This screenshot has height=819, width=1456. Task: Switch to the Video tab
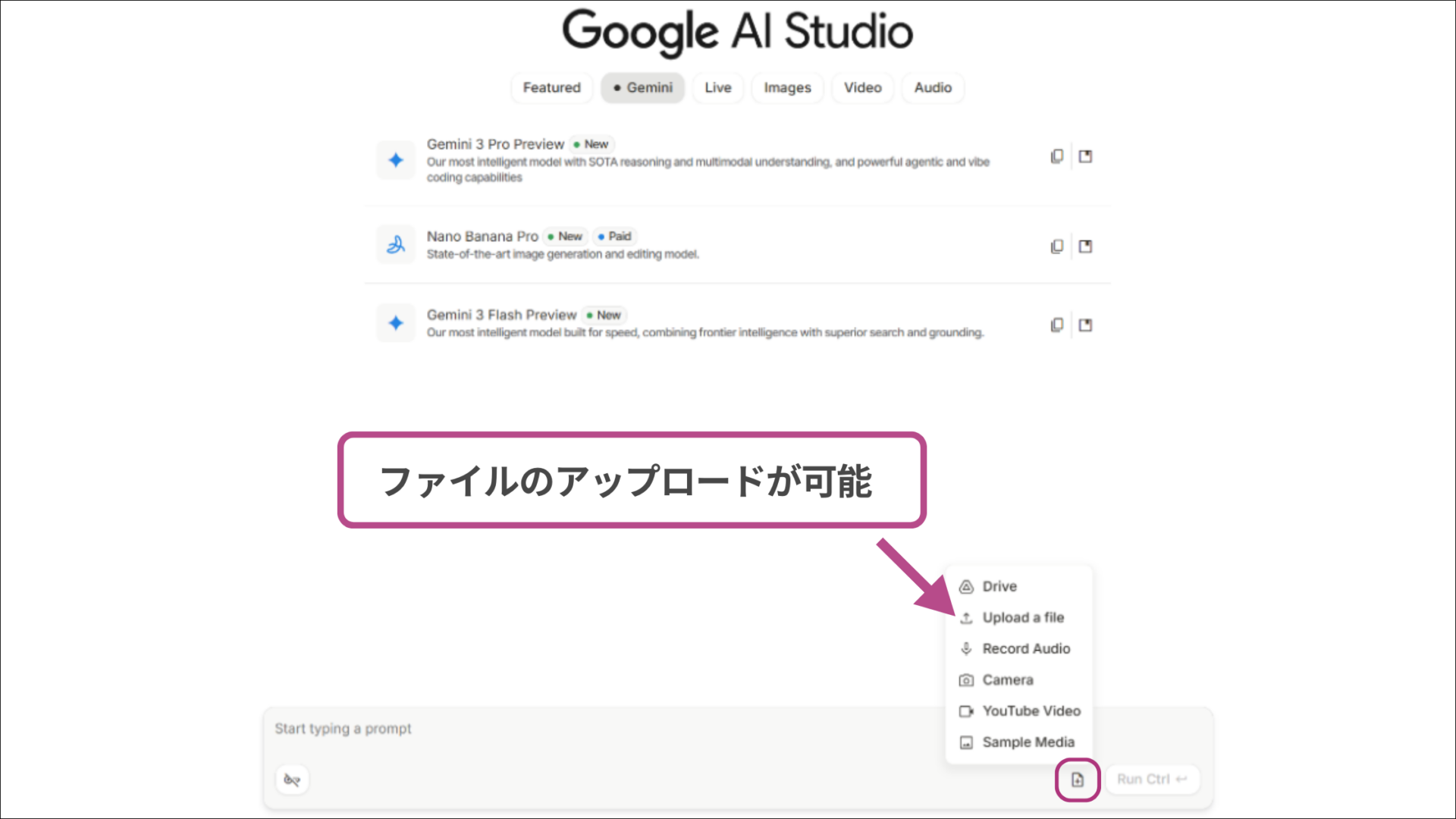tap(861, 87)
